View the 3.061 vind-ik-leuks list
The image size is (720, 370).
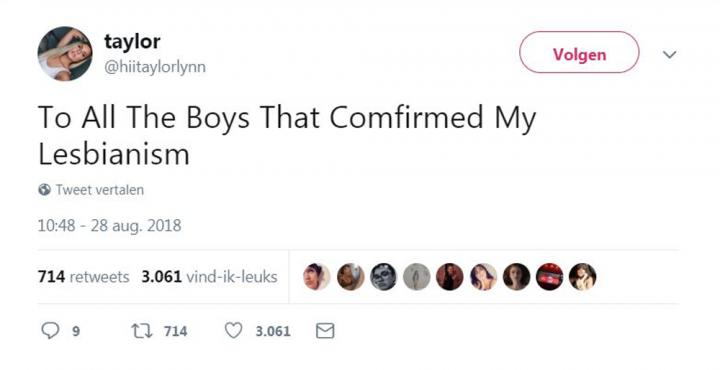click(x=209, y=277)
